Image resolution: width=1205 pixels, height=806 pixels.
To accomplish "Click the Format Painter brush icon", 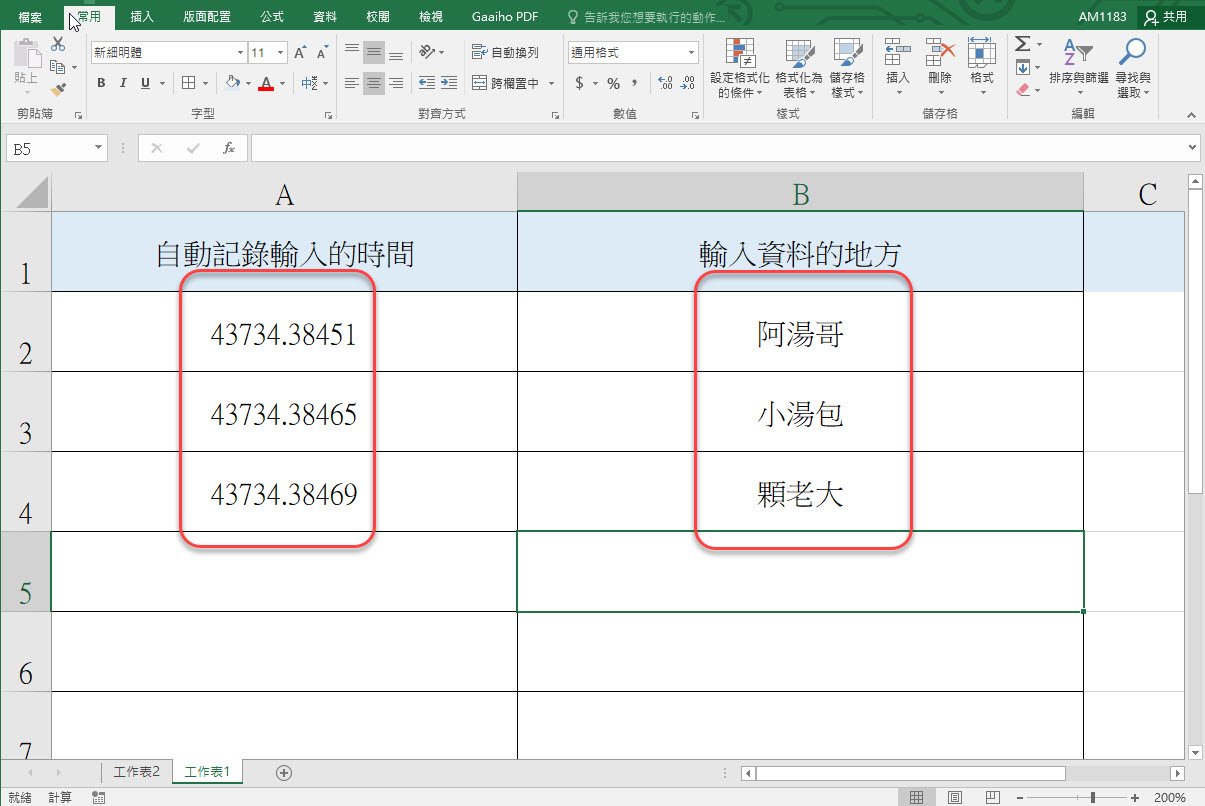I will [x=58, y=89].
